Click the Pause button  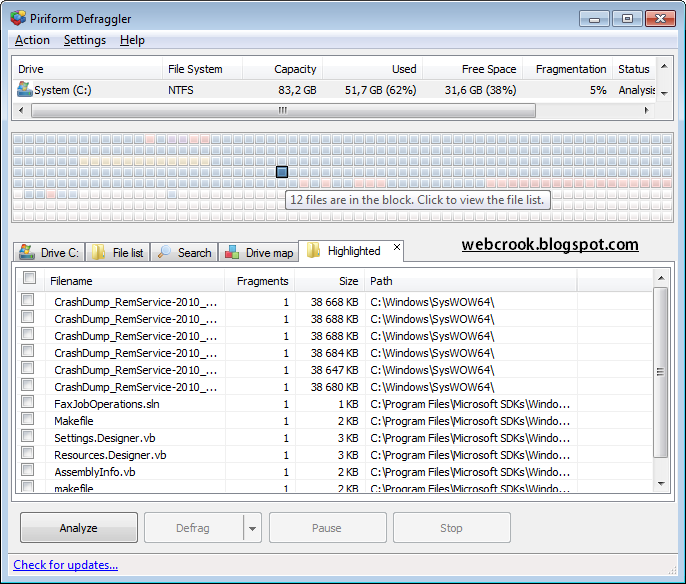point(327,528)
